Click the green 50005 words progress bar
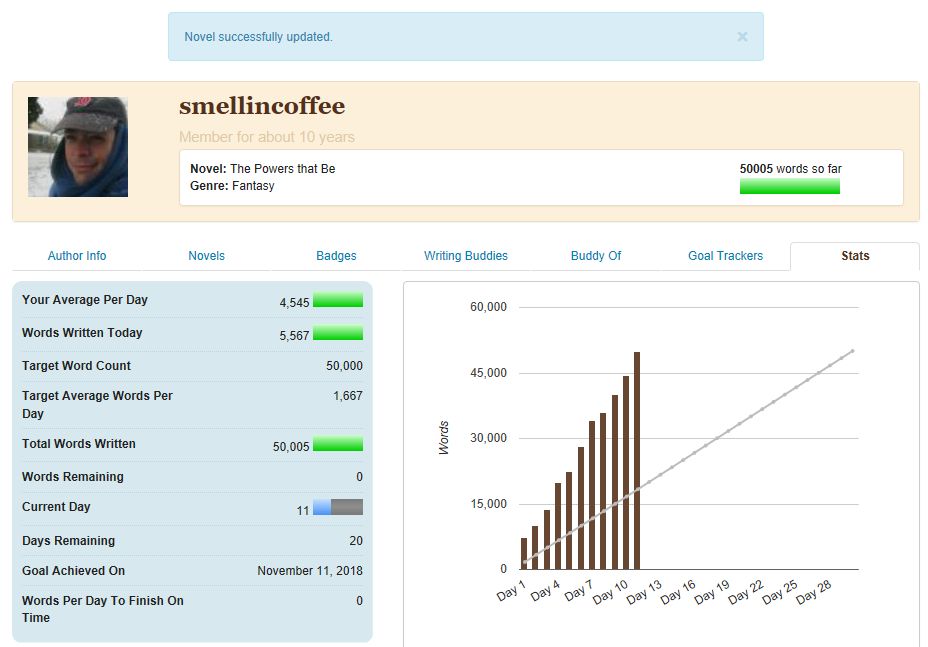 click(x=789, y=186)
